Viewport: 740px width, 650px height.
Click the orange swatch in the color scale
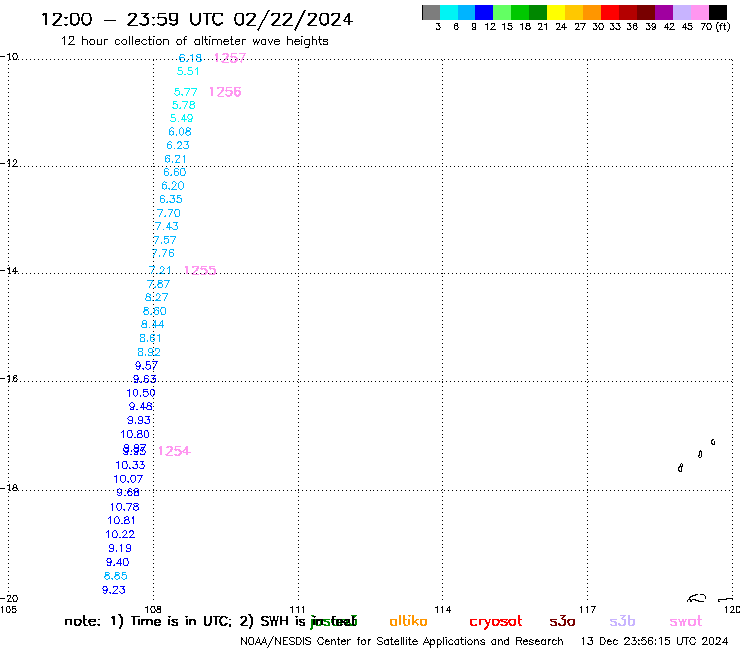(x=592, y=12)
